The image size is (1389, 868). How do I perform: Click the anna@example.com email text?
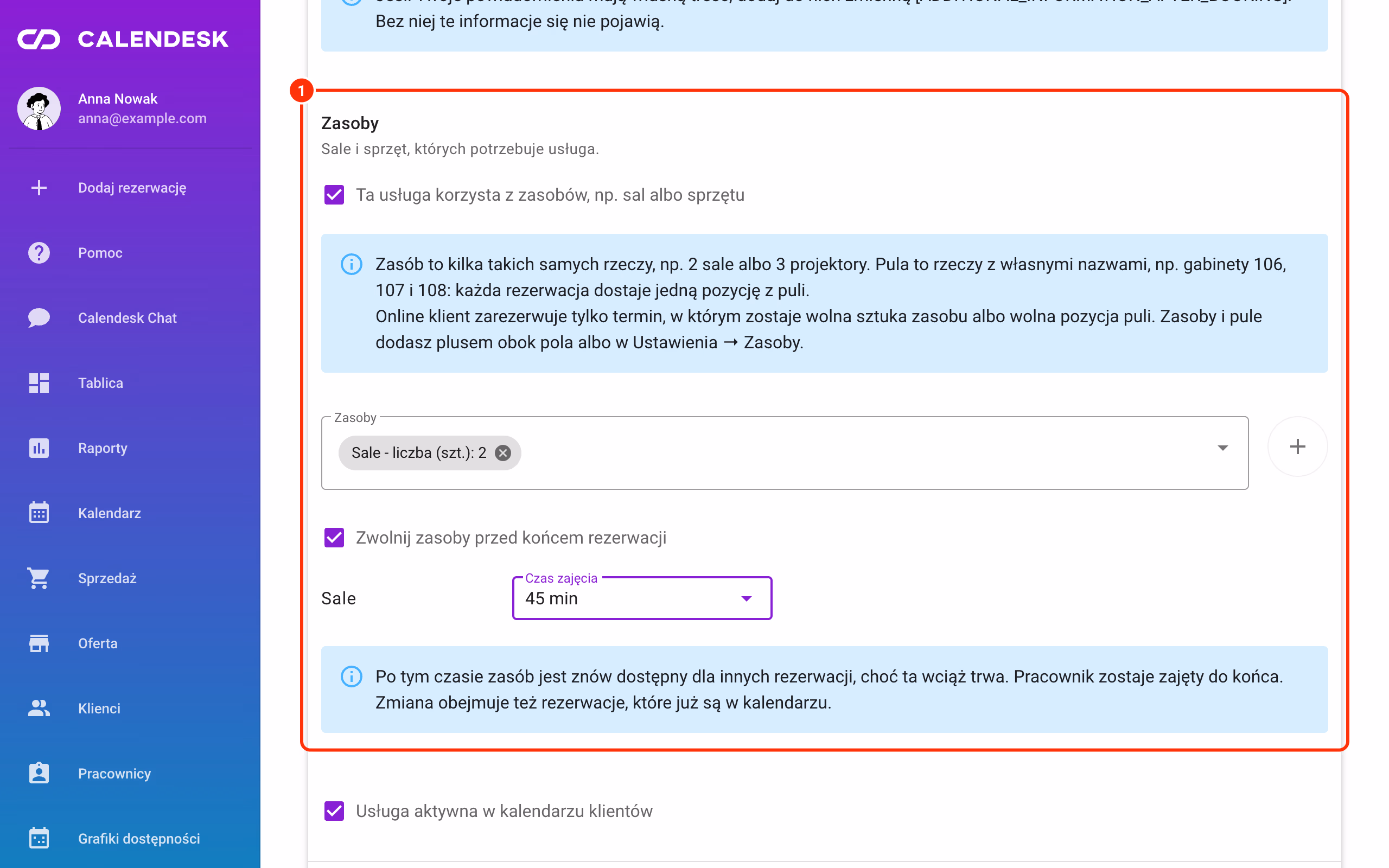coord(142,118)
